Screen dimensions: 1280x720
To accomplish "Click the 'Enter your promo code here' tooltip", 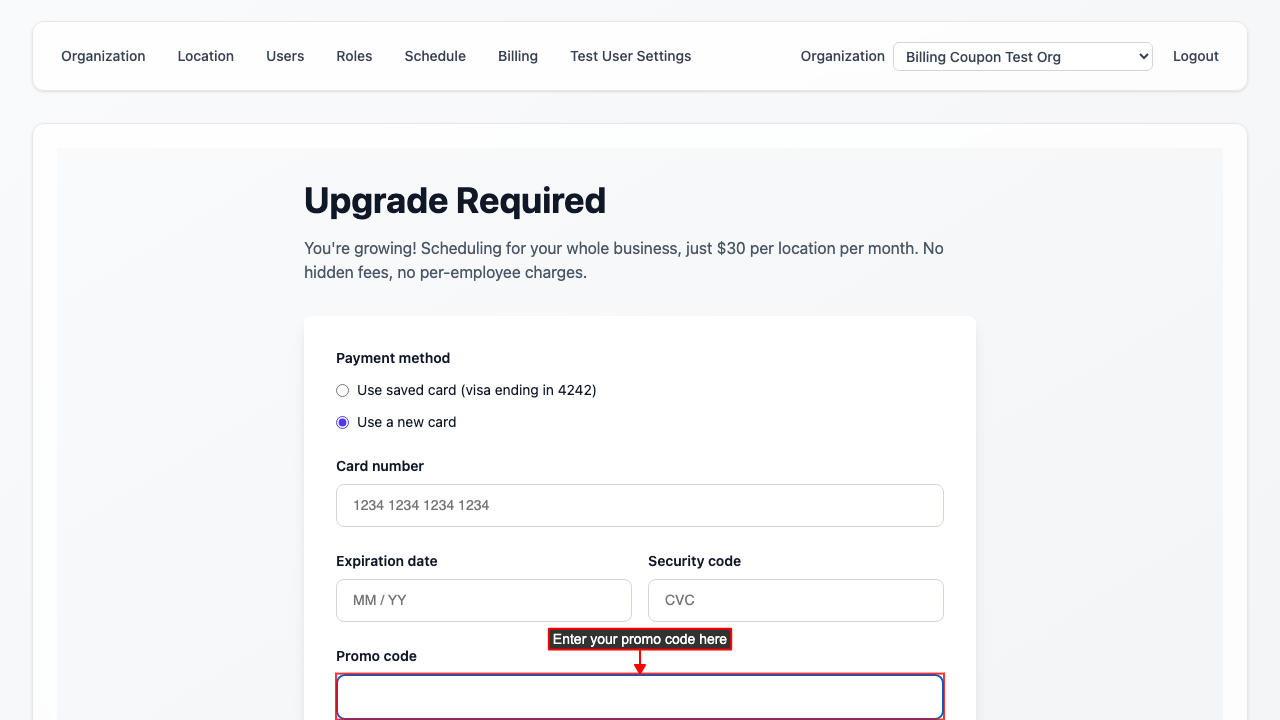I will (640, 639).
